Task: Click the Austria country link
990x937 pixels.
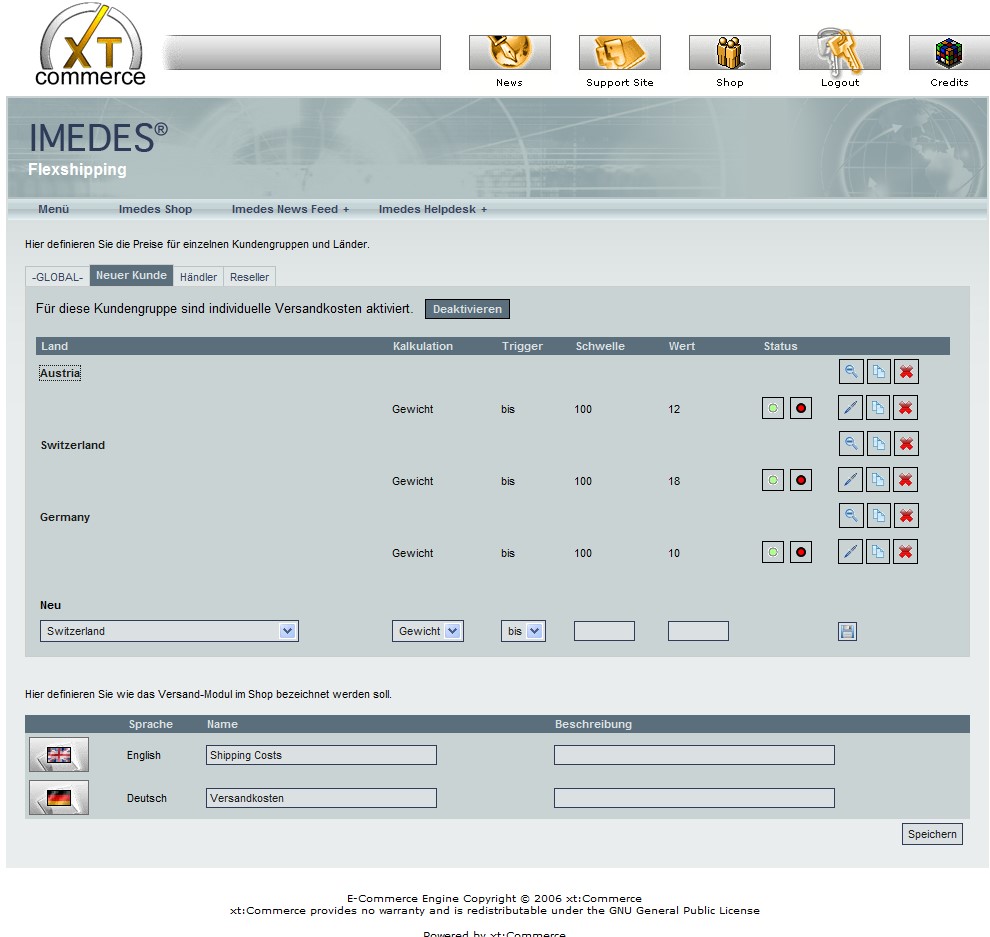Action: [60, 373]
